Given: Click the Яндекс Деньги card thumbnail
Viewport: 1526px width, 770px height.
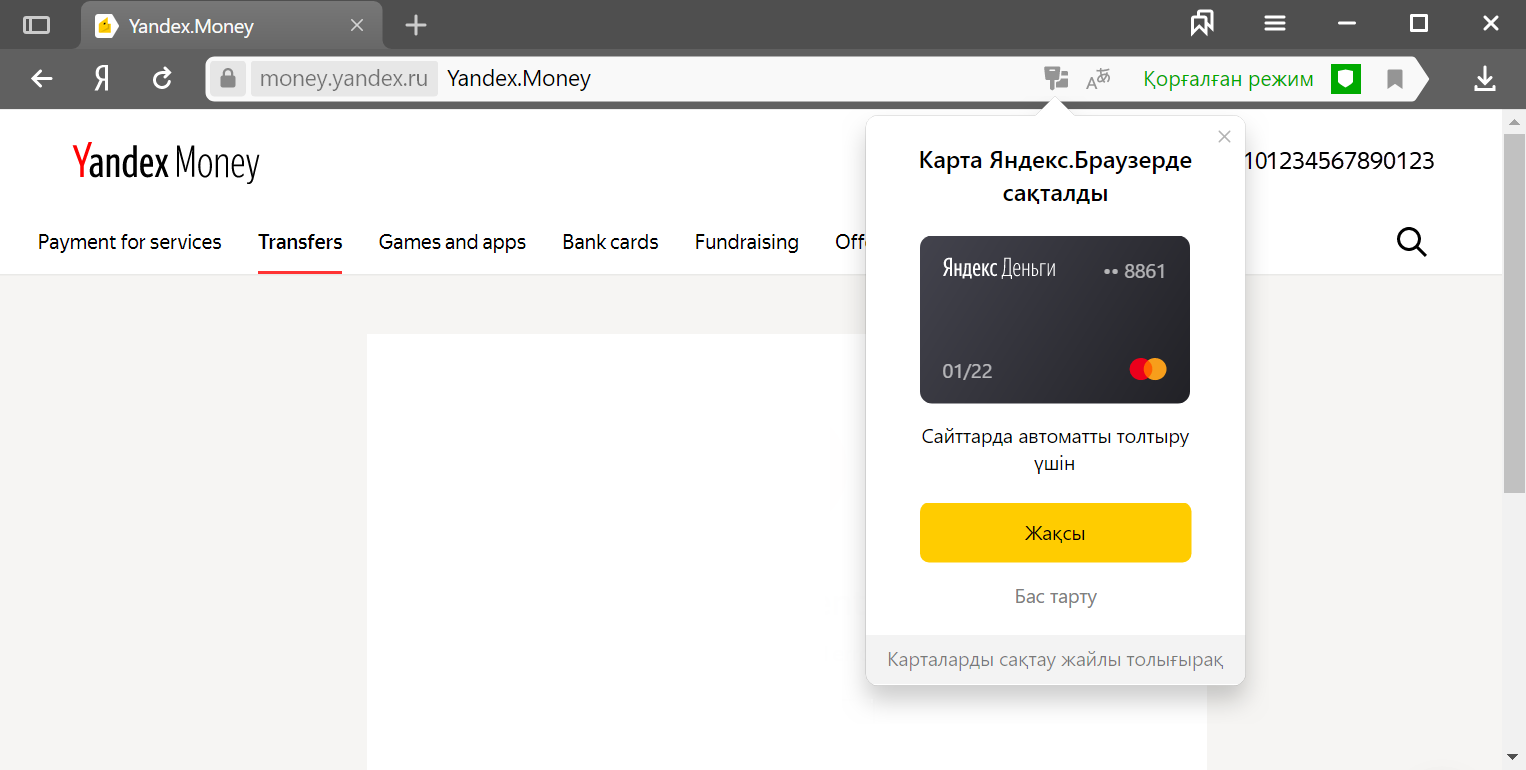Looking at the screenshot, I should (1055, 319).
